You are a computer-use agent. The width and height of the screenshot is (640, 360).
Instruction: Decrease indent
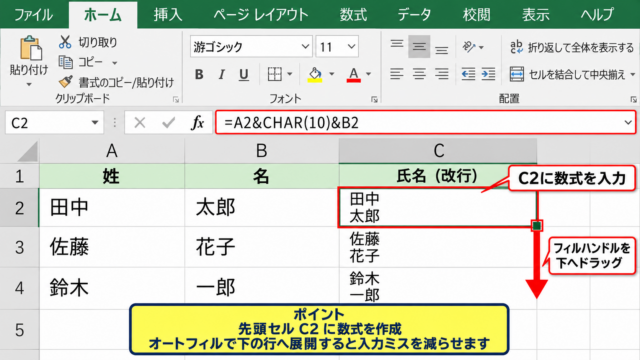(x=468, y=74)
